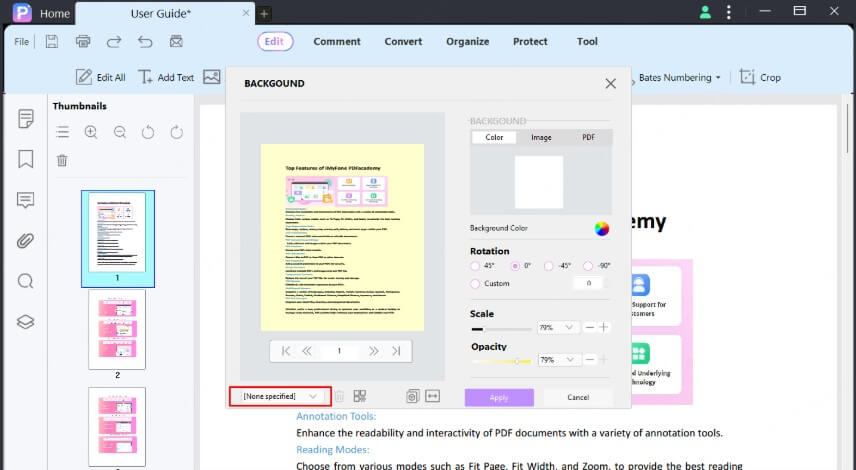
Task: Close the Background dialog
Action: 610,84
